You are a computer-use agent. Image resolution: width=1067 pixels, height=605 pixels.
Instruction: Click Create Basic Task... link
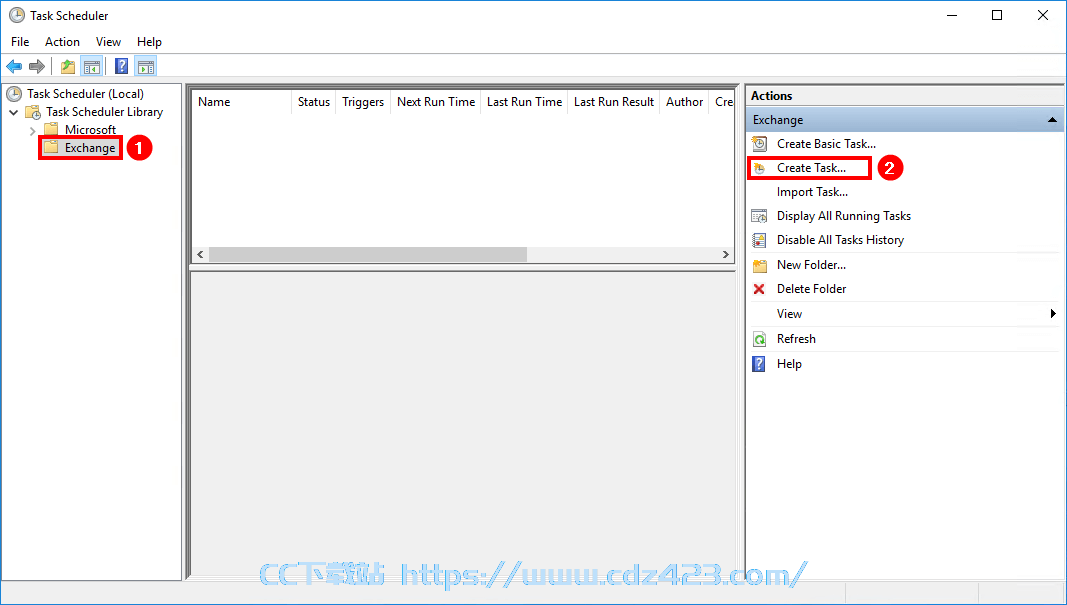[x=826, y=144]
